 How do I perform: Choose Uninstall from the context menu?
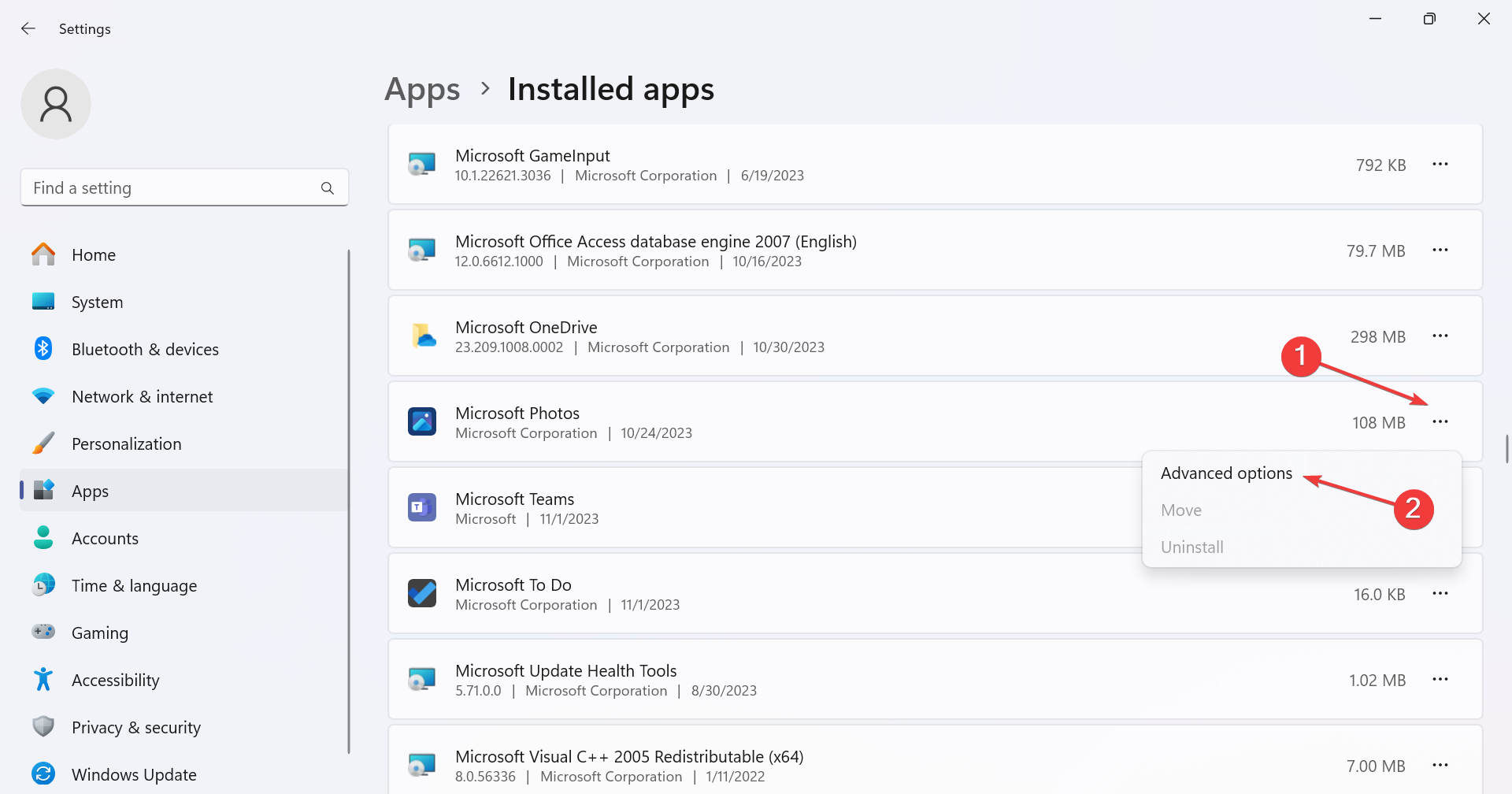pyautogui.click(x=1192, y=547)
